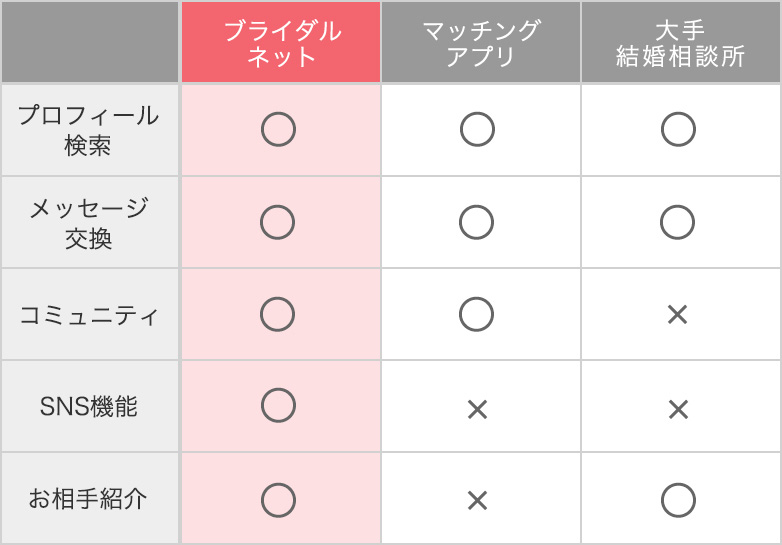The width and height of the screenshot is (782, 545).
Task: Click ブライダルネット circle for プロフィール検索
Action: click(x=278, y=130)
